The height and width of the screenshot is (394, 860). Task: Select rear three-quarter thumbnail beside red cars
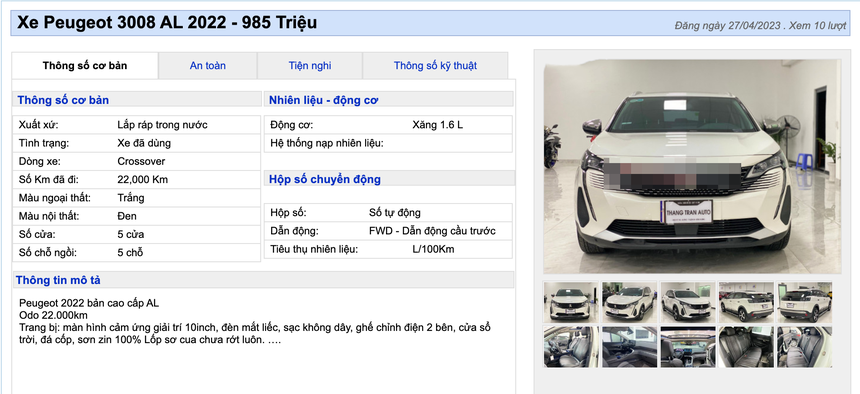pyautogui.click(x=746, y=302)
